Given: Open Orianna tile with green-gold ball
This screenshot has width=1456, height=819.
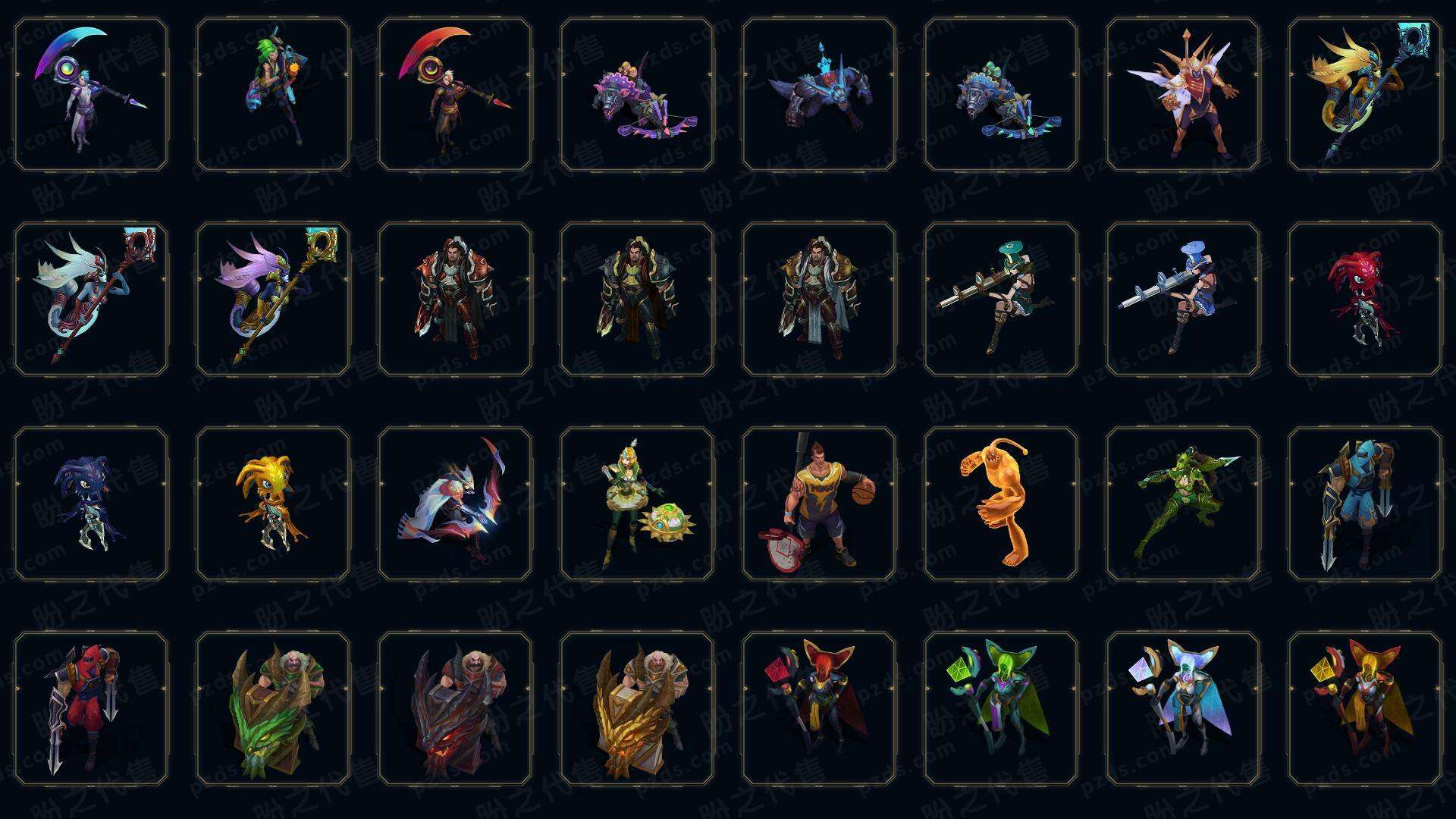Looking at the screenshot, I should 637,504.
